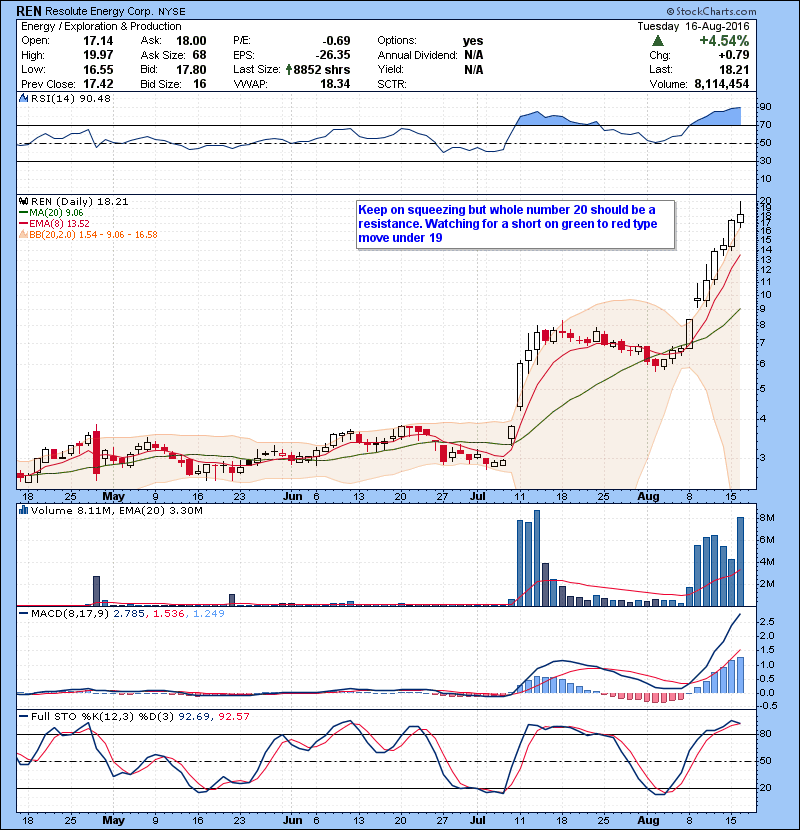Click the StockCharts.com copyright logo
This screenshot has height=830, width=800.
711,11
